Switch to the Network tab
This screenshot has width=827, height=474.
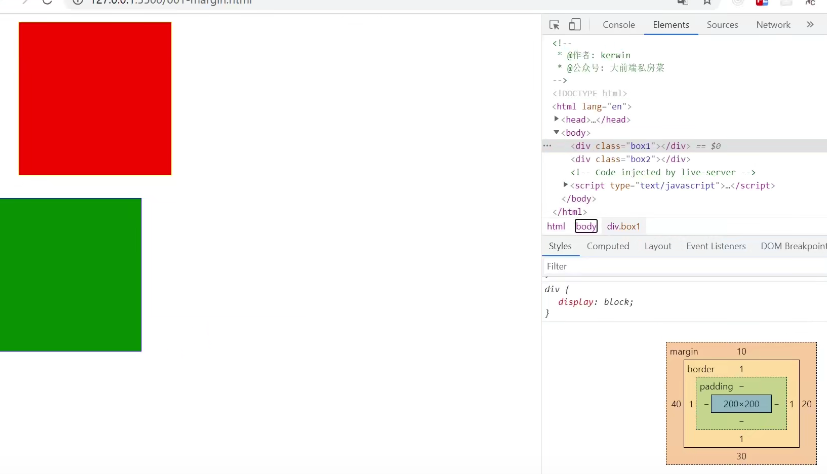[773, 25]
